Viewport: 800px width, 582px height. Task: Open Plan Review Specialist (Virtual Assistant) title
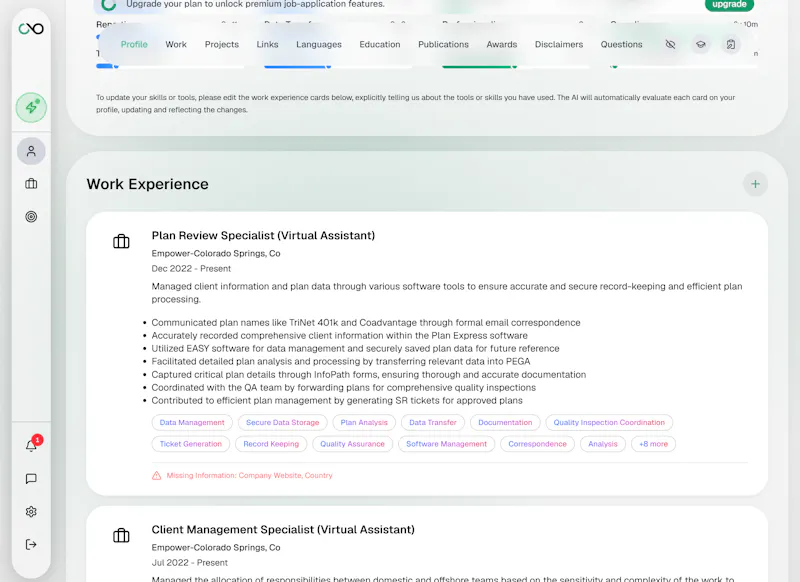(263, 235)
